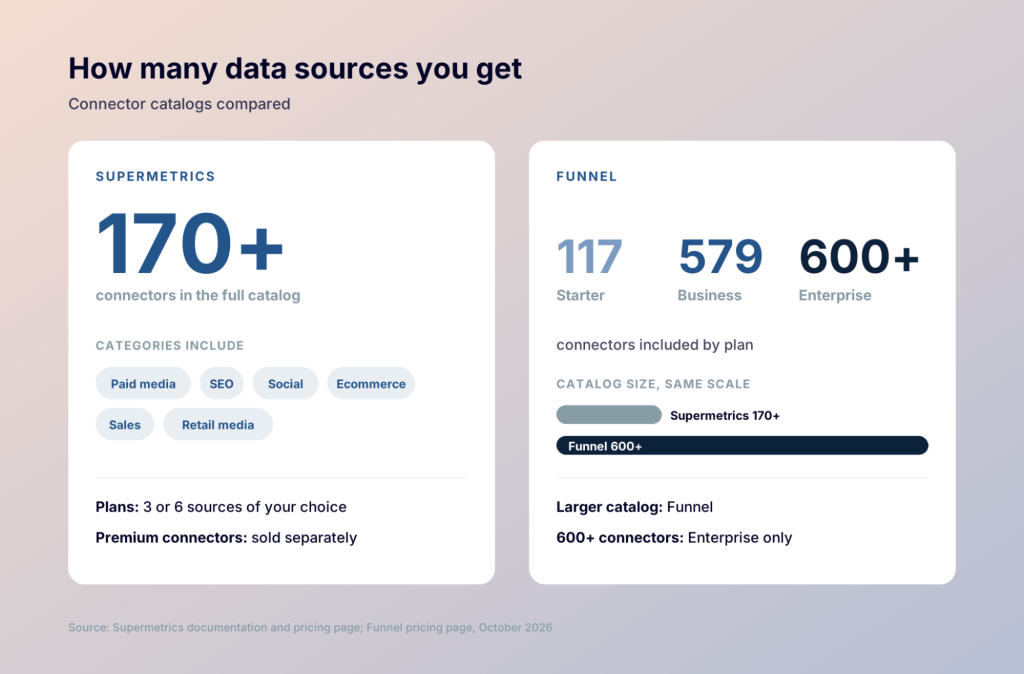
Task: Click '600+ connectors: Enterprise only' line
Action: click(x=674, y=538)
